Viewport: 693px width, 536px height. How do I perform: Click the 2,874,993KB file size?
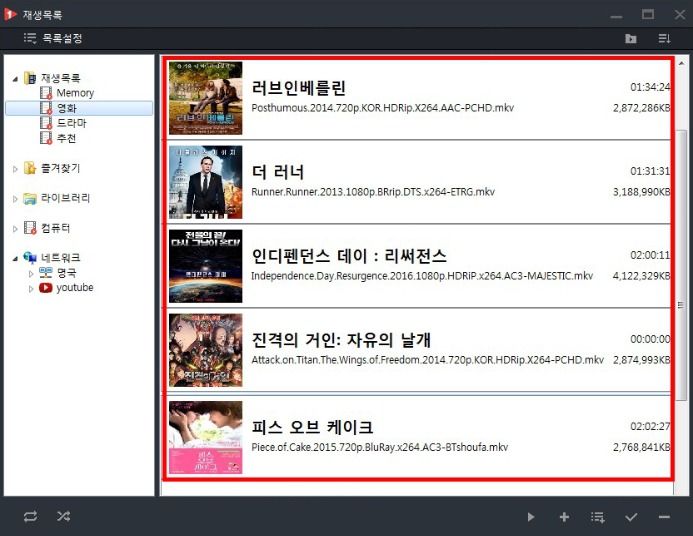click(641, 360)
